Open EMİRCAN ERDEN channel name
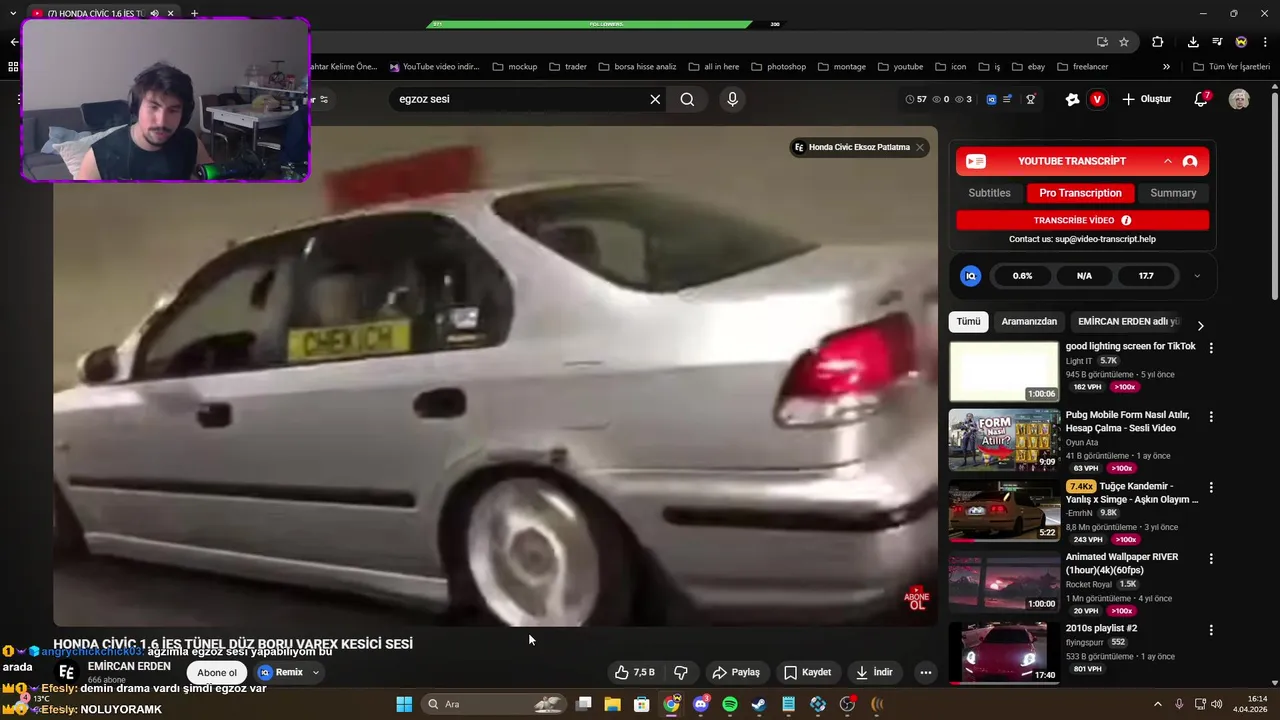Image resolution: width=1280 pixels, height=720 pixels. click(x=129, y=666)
